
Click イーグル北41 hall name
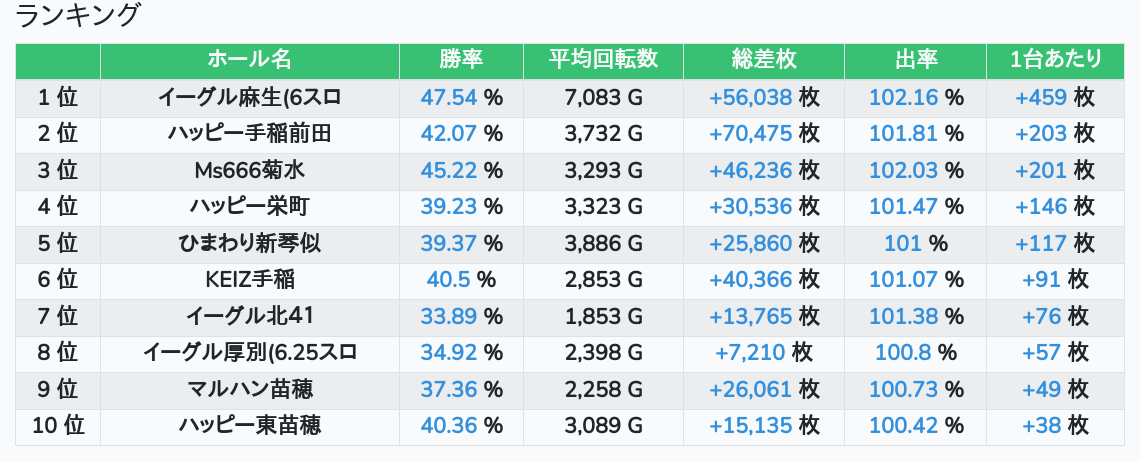[249, 316]
